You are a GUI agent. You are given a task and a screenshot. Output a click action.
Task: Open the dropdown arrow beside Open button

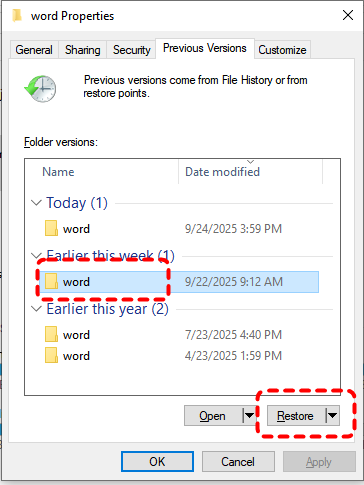point(249,415)
